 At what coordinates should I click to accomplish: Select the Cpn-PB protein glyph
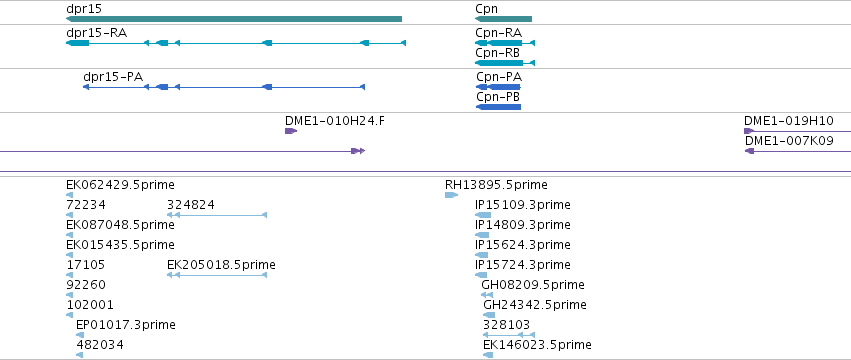(x=498, y=107)
